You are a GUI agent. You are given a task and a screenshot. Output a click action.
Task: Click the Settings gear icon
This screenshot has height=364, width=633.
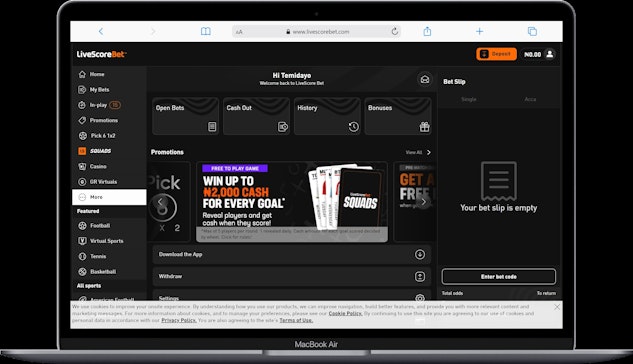click(420, 298)
